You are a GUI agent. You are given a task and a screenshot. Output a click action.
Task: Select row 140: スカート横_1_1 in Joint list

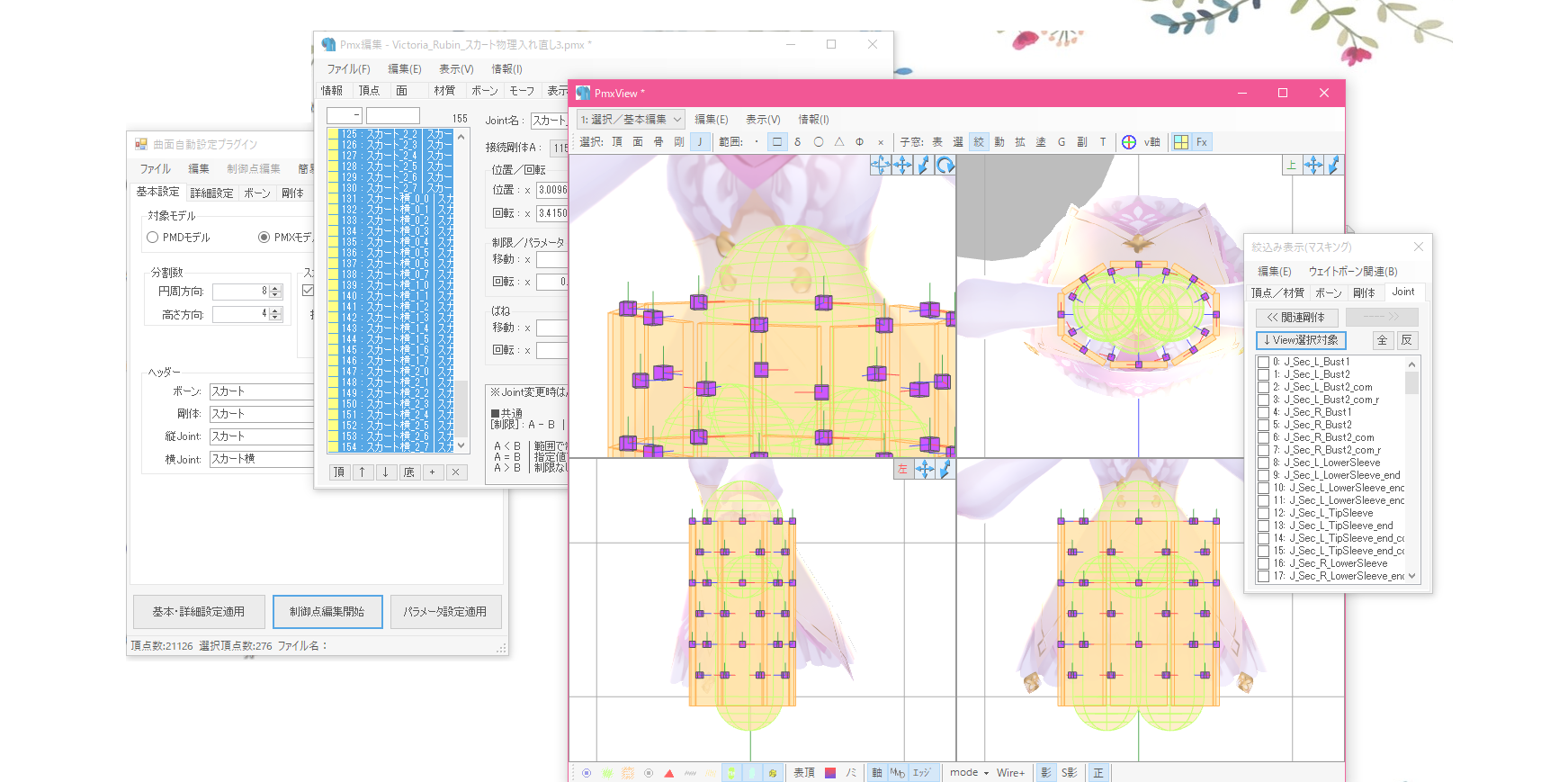pyautogui.click(x=390, y=296)
